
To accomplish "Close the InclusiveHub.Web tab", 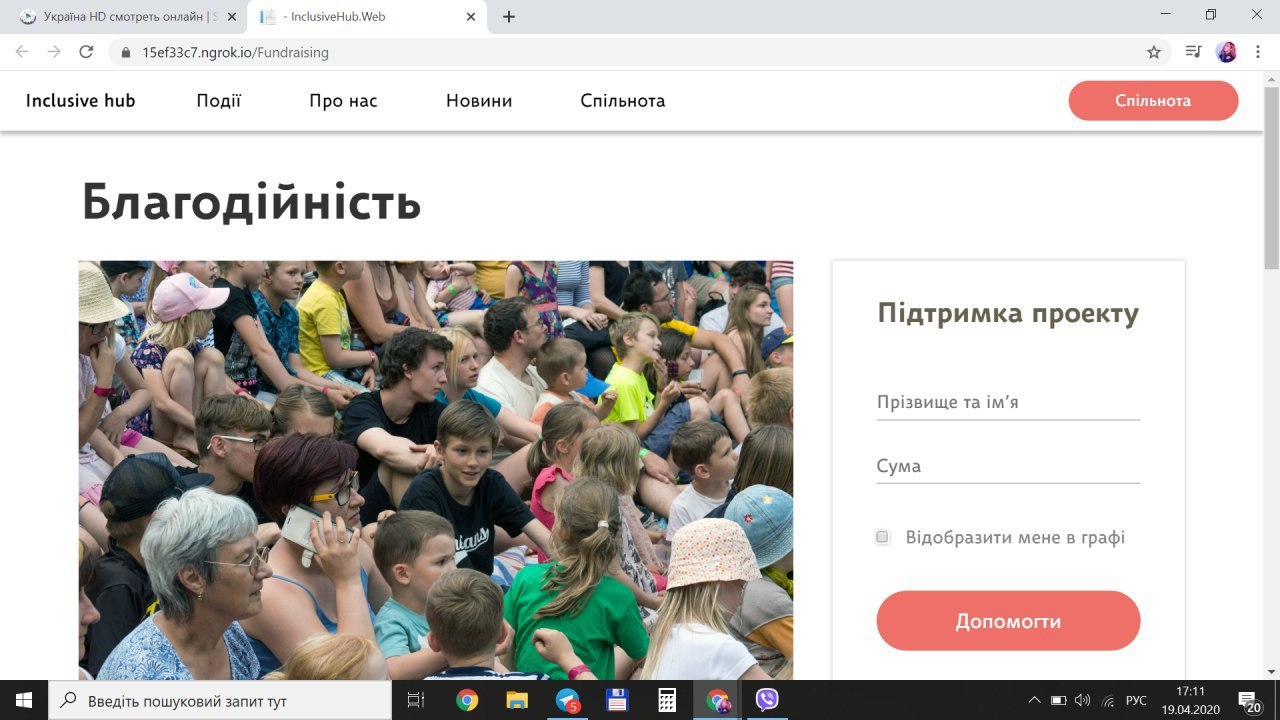I will point(473,17).
